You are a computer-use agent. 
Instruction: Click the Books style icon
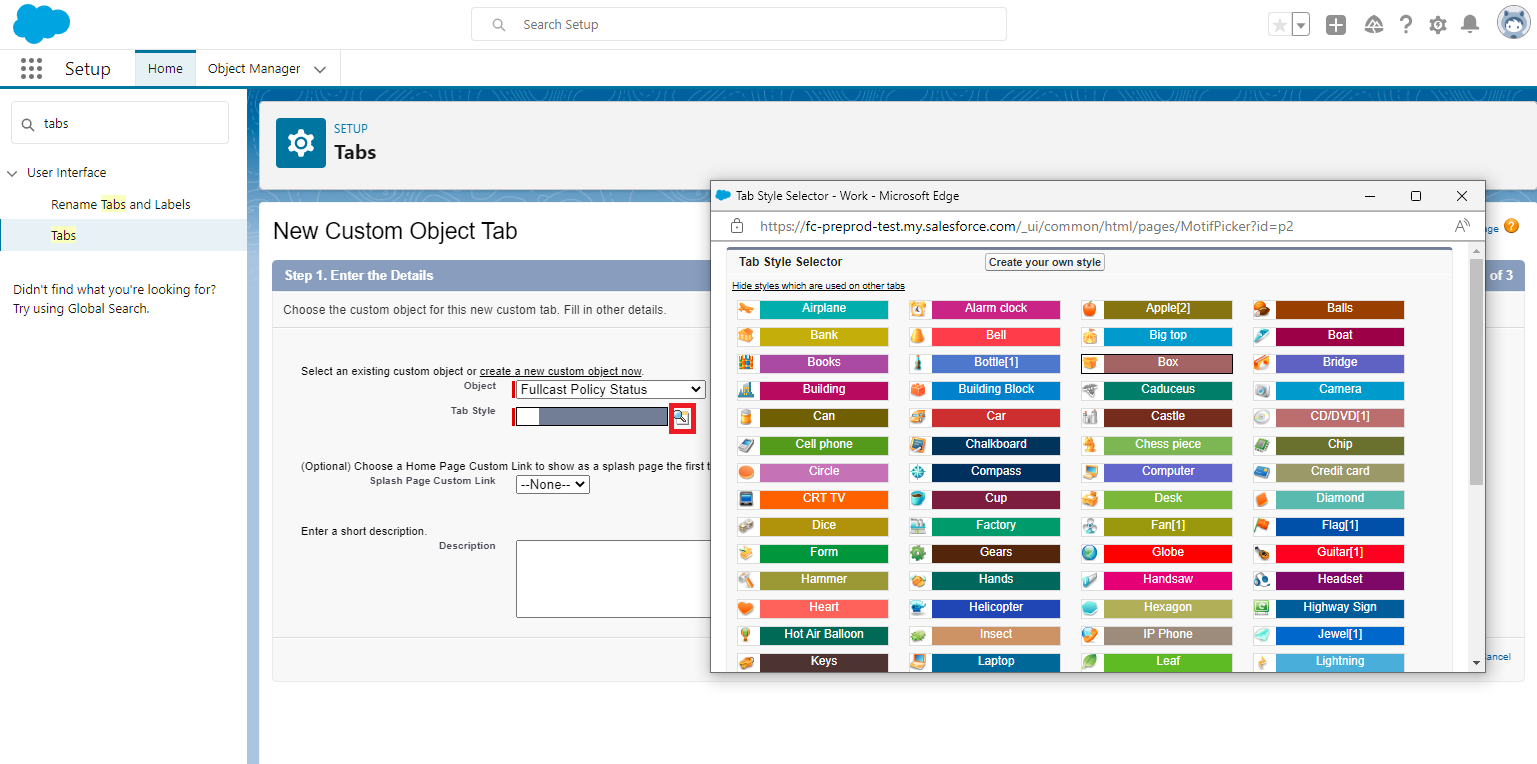(745, 363)
